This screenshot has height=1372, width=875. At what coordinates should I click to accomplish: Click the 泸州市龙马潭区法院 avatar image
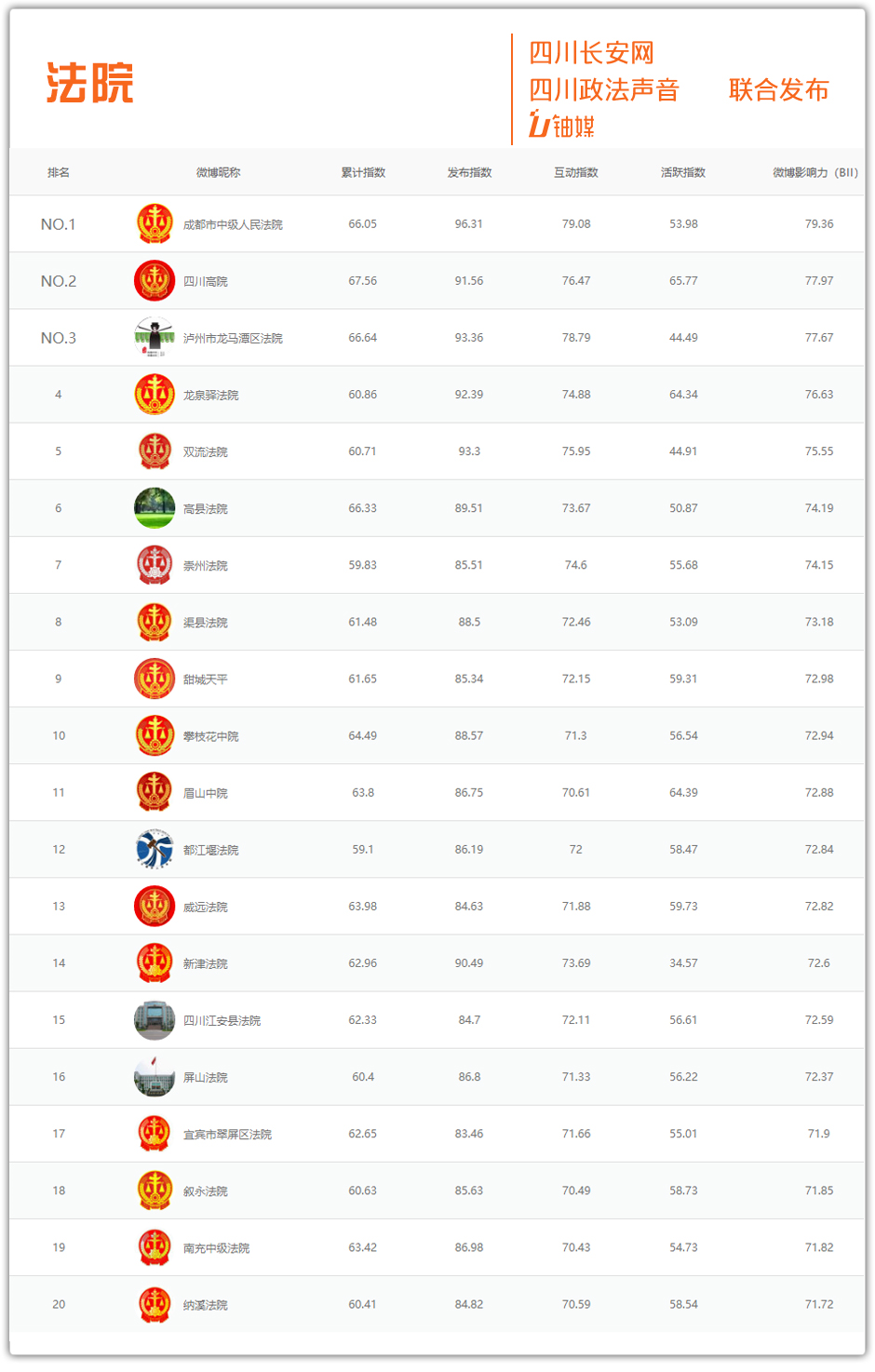(155, 338)
